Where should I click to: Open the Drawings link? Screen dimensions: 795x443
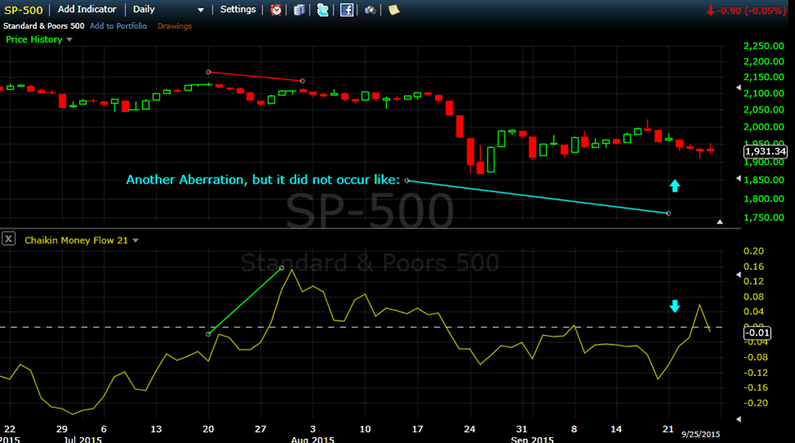[x=174, y=26]
